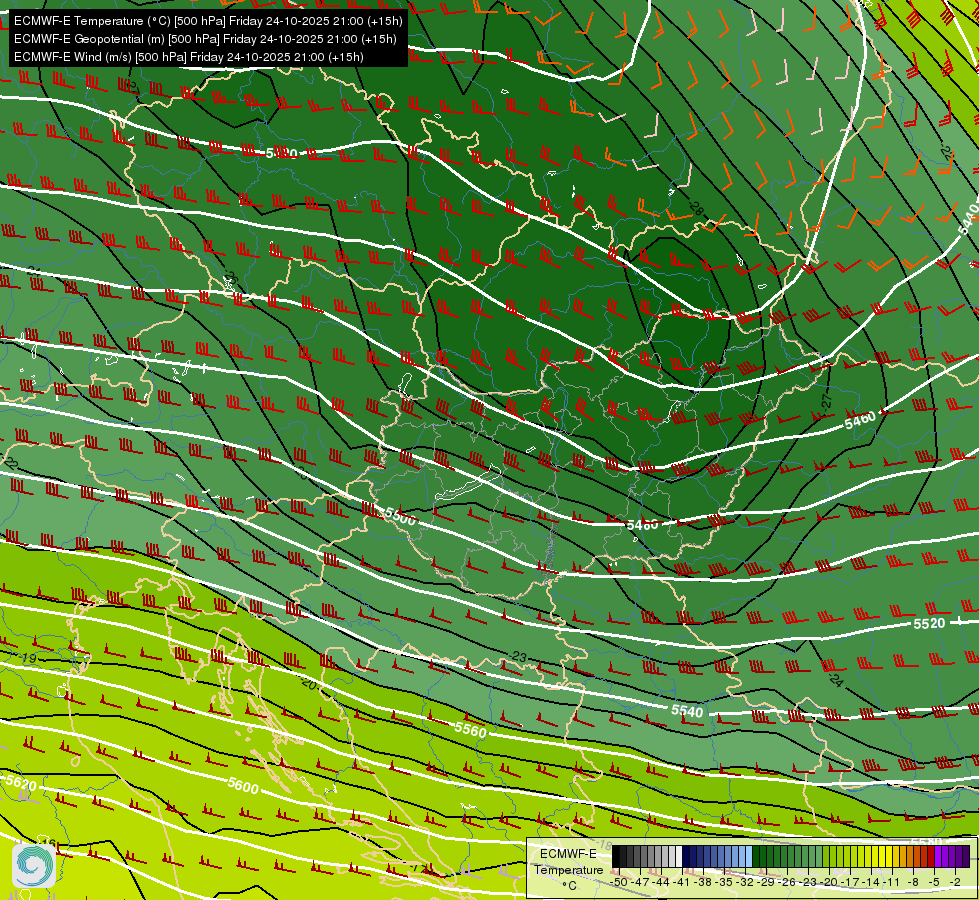Click the 5600 geopotential contour label
The image size is (979, 900).
243,786
